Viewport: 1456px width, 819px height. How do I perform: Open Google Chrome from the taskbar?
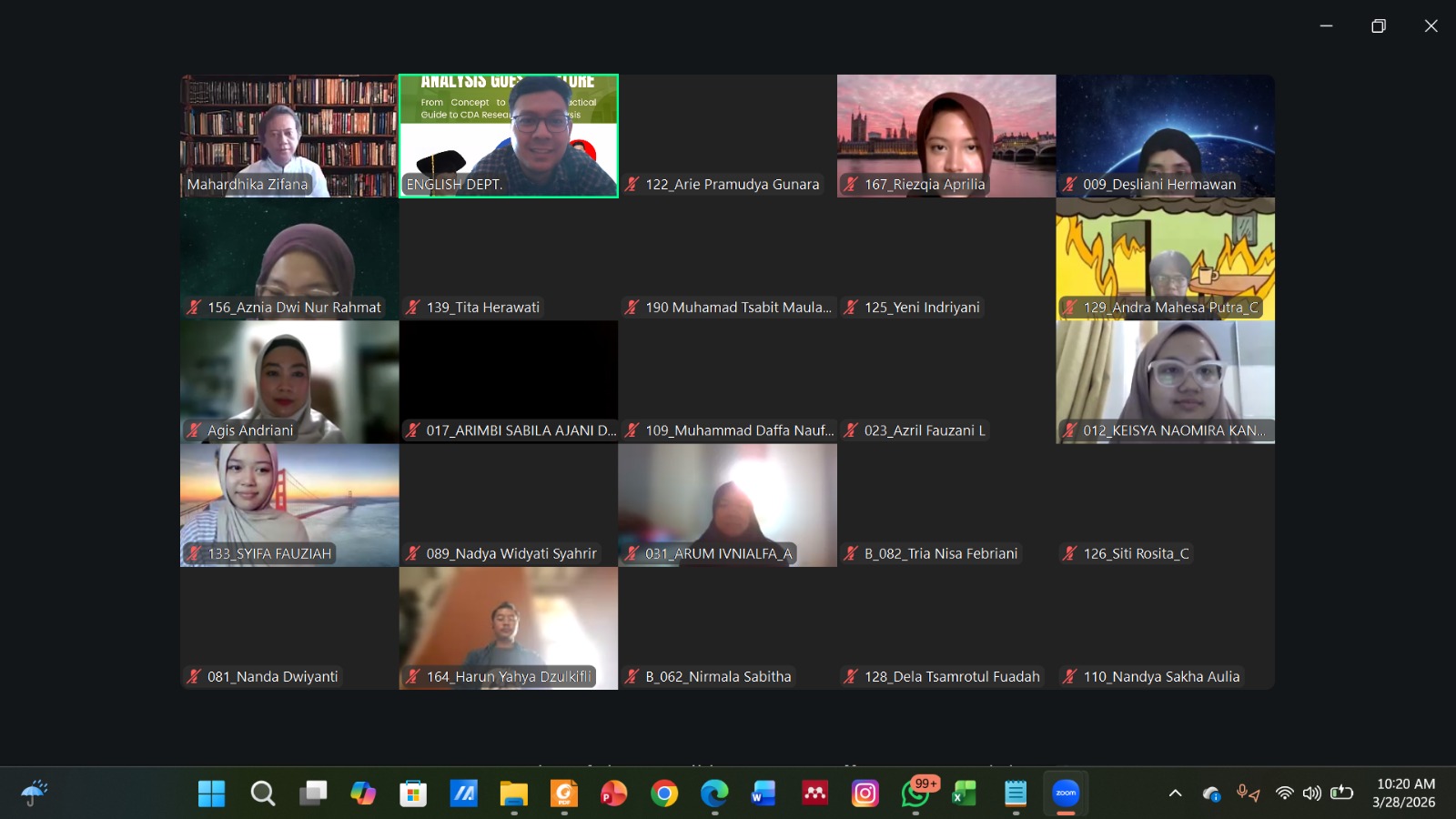(x=664, y=794)
